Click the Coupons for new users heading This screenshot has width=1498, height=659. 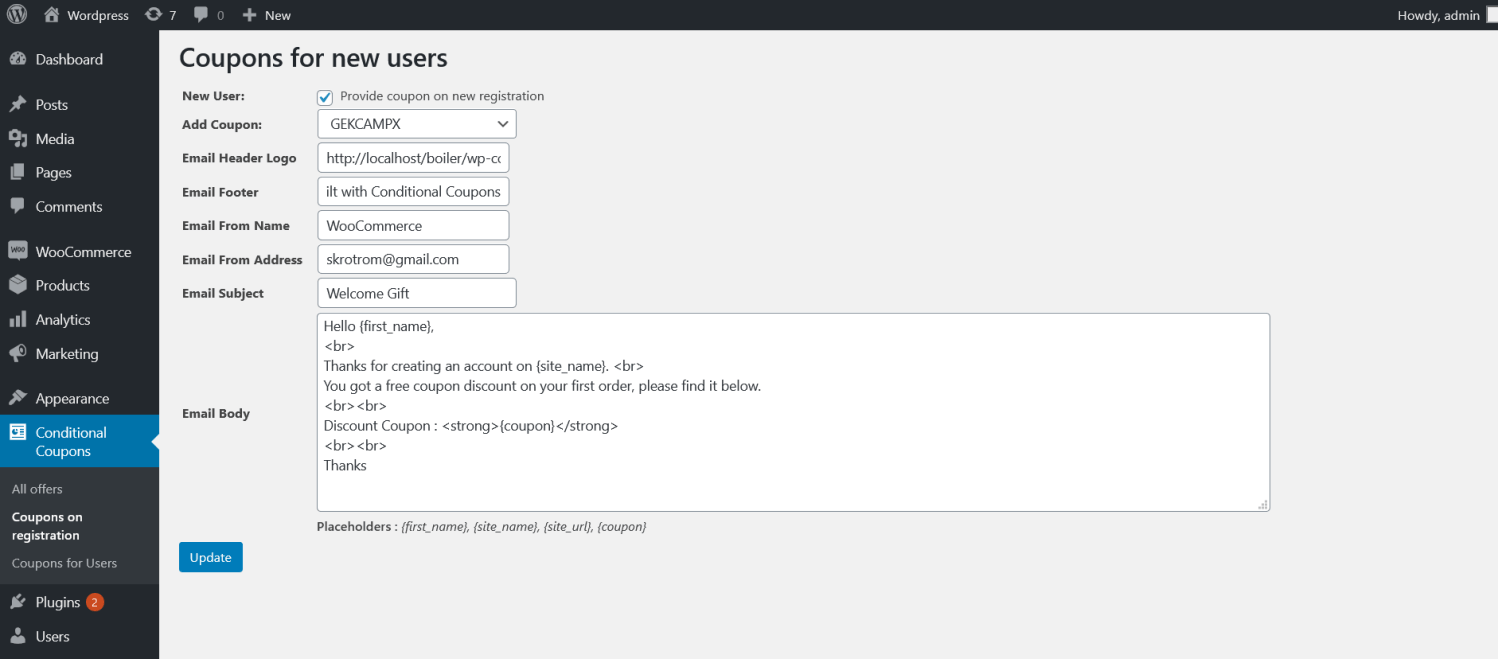click(313, 58)
